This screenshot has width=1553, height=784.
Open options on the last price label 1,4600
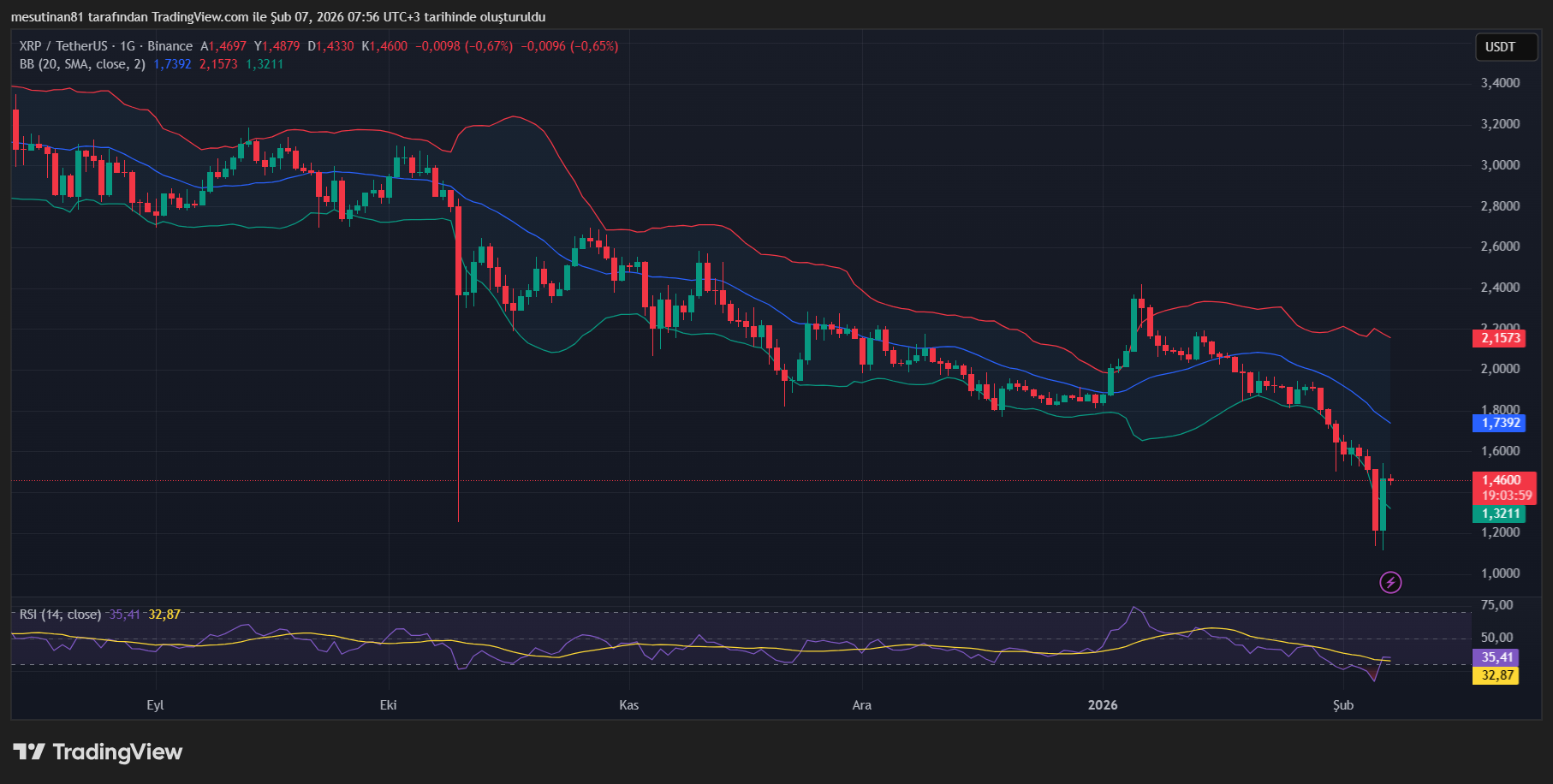tap(1503, 480)
